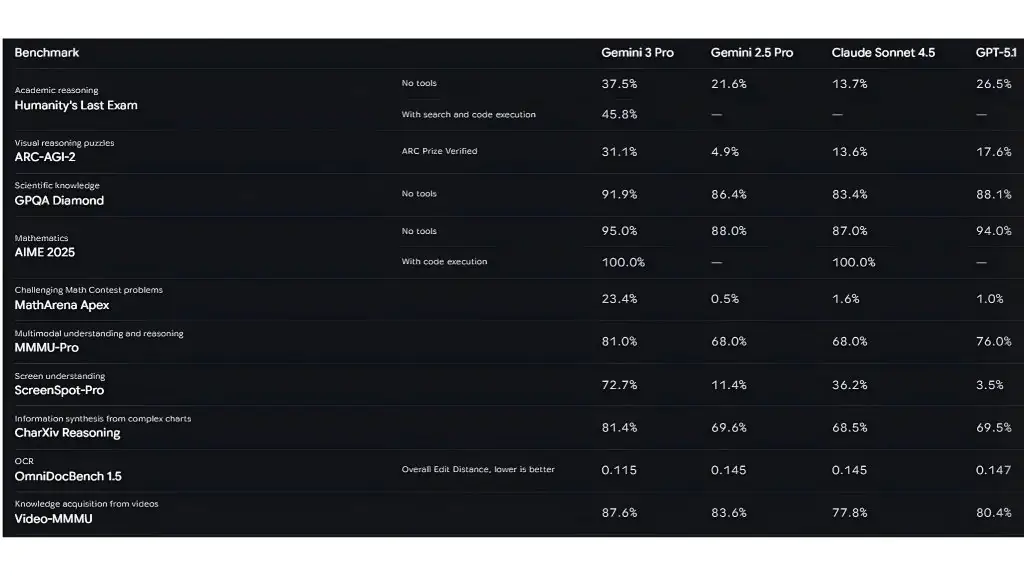Select the GPT-5.1 column header
Image resolution: width=1024 pixels, height=576 pixels.
coord(996,53)
